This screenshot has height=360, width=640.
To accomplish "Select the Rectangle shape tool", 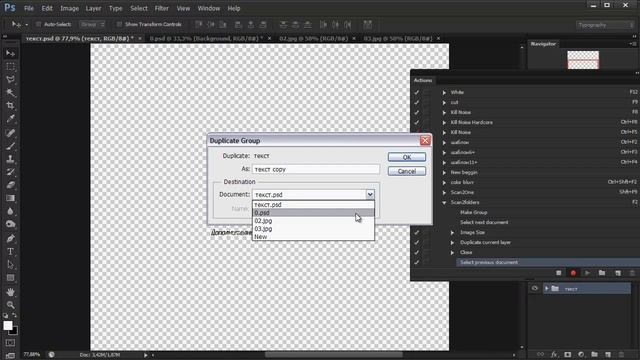I will (x=10, y=278).
